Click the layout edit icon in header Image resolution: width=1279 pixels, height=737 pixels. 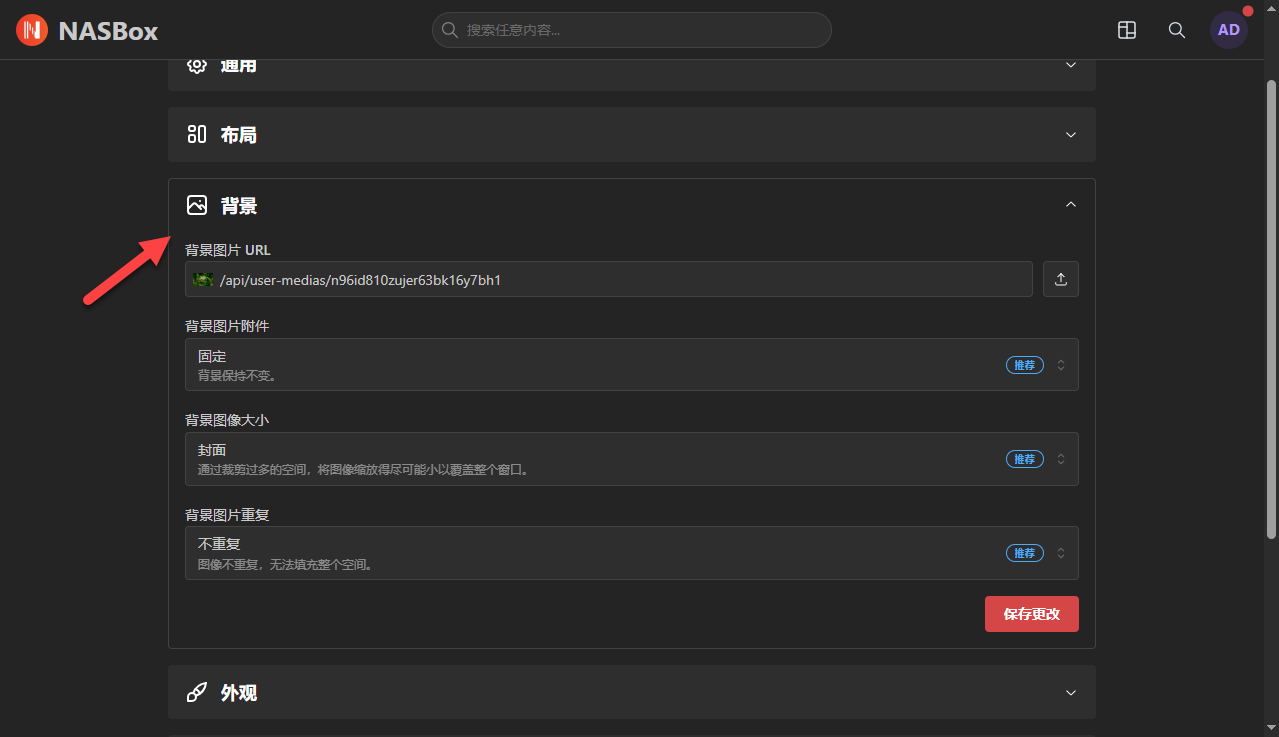[x=1127, y=30]
